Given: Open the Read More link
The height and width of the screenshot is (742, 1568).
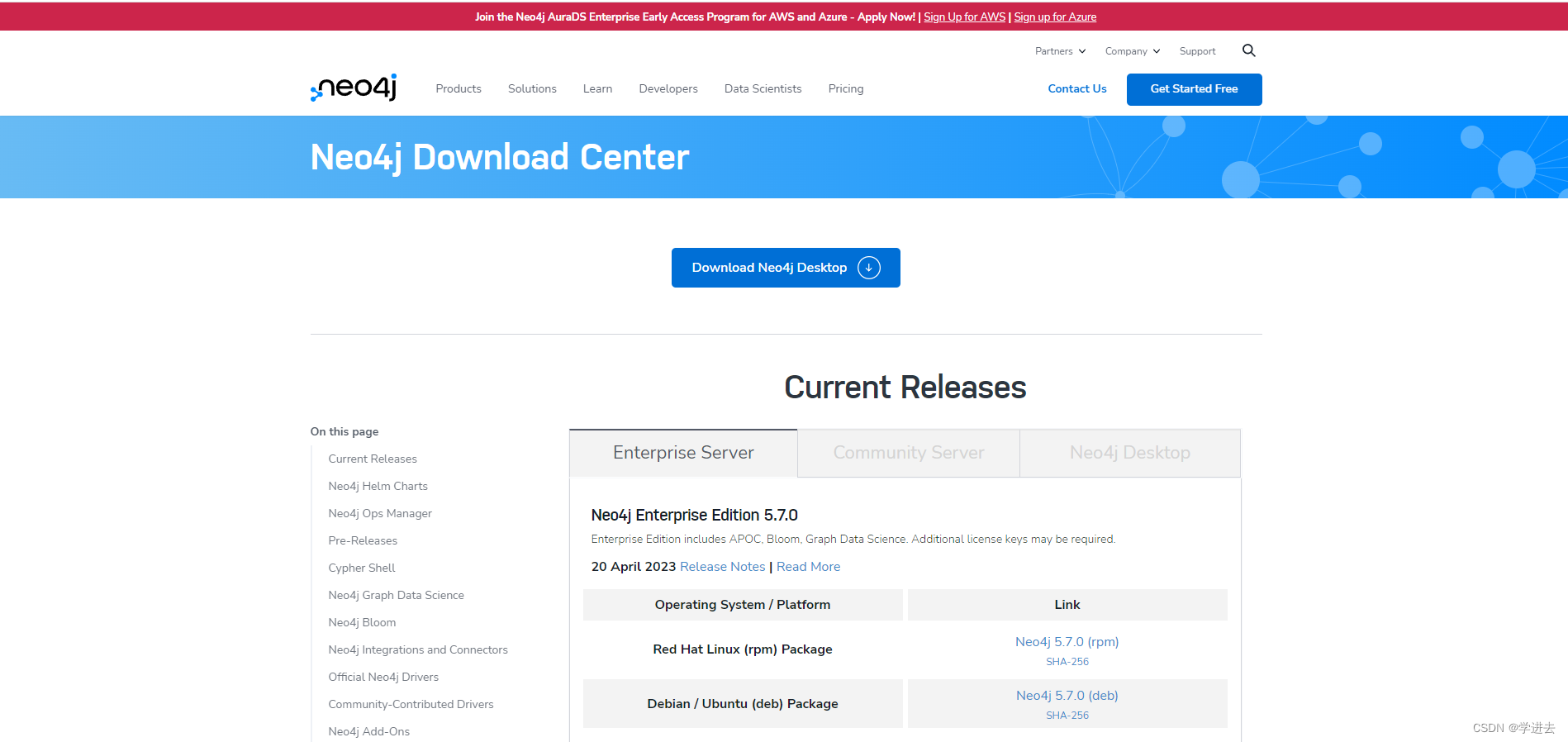Looking at the screenshot, I should 808,567.
